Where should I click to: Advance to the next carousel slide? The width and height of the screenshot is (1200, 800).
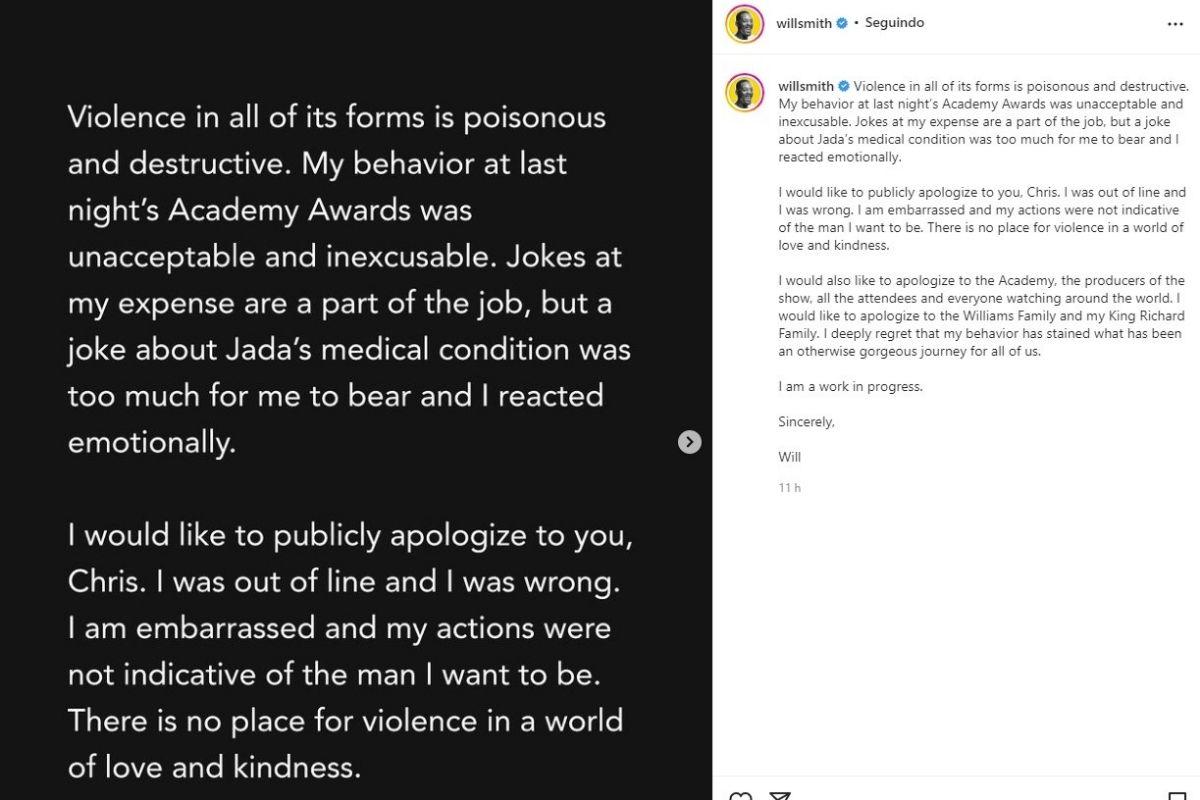pos(689,442)
